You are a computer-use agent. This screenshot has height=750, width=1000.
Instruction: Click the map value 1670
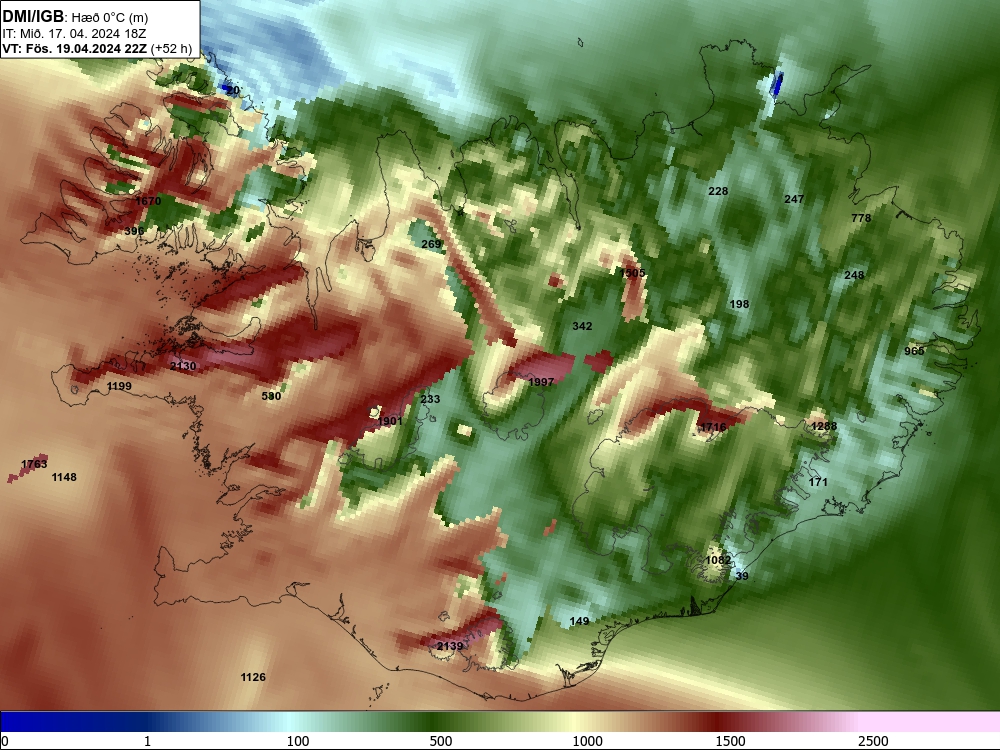click(x=148, y=201)
